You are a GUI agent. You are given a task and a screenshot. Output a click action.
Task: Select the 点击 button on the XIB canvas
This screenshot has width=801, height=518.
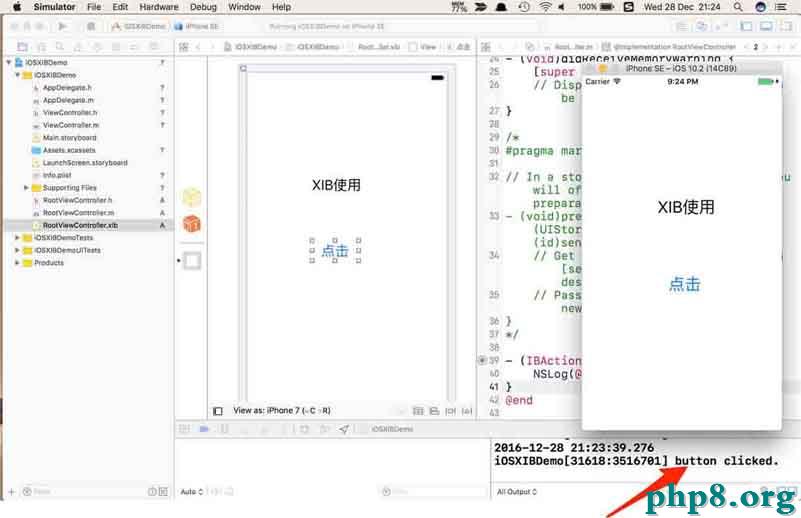pyautogui.click(x=335, y=250)
